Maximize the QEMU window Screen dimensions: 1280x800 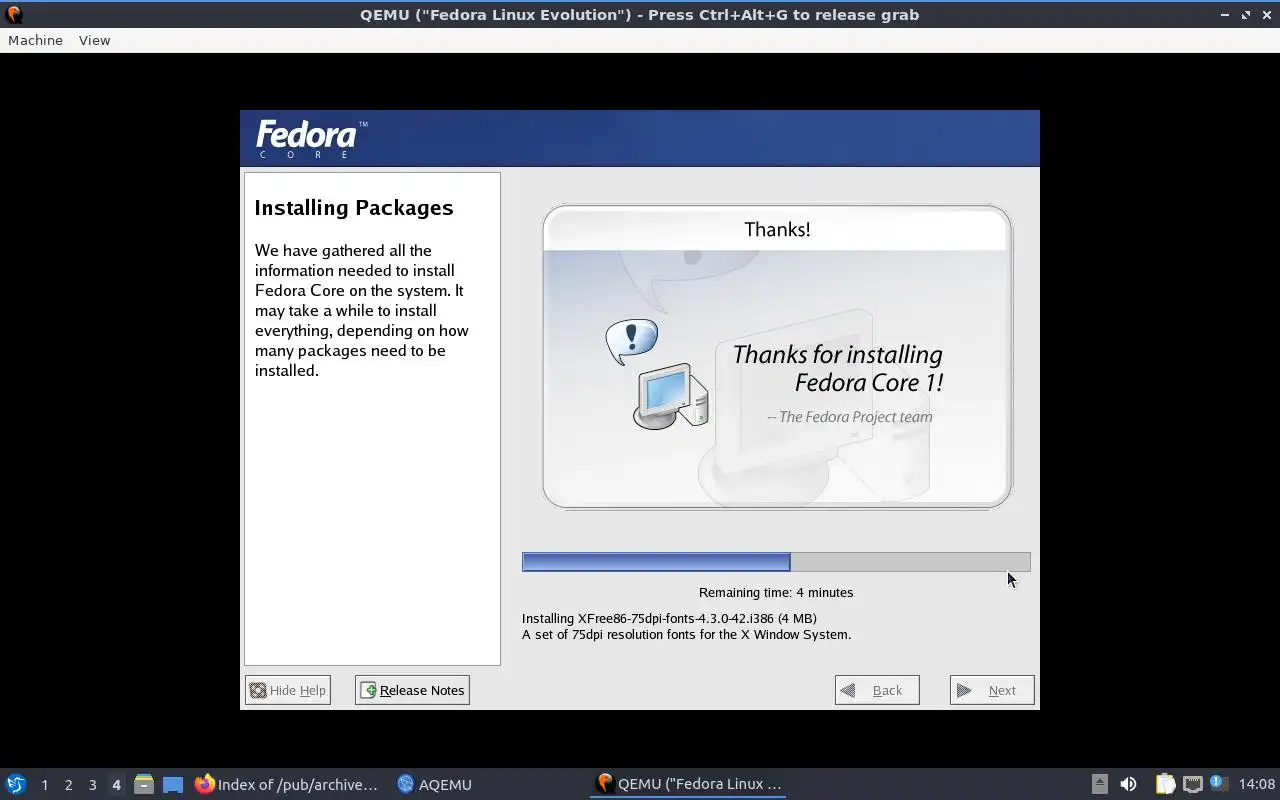[1246, 15]
